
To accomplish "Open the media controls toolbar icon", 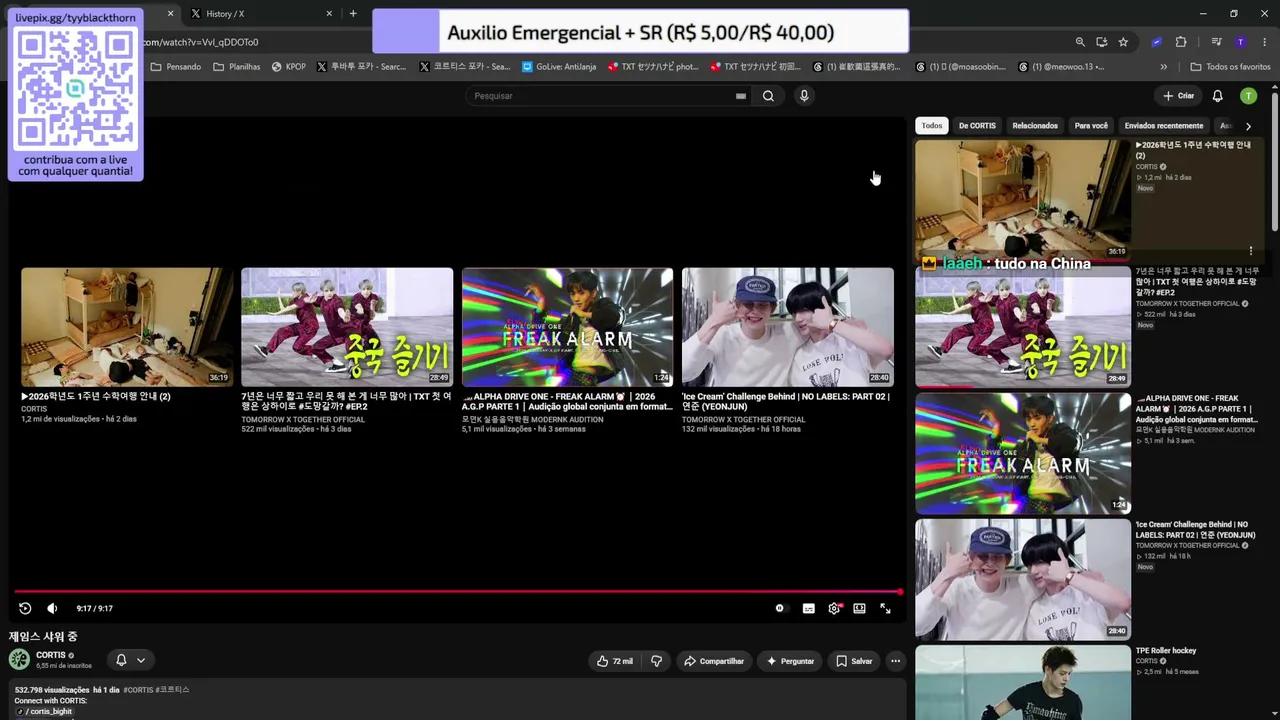I will tap(1216, 42).
